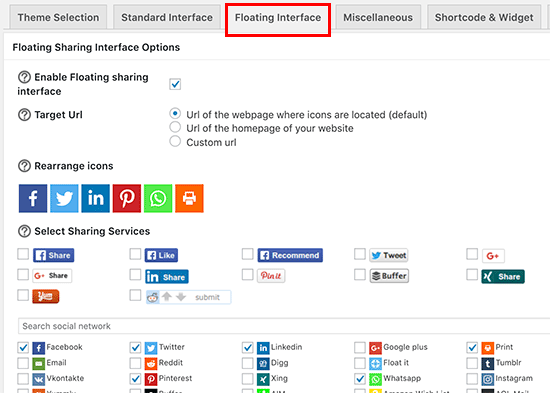
Task: Check the Xing network checkbox
Action: tap(248, 379)
